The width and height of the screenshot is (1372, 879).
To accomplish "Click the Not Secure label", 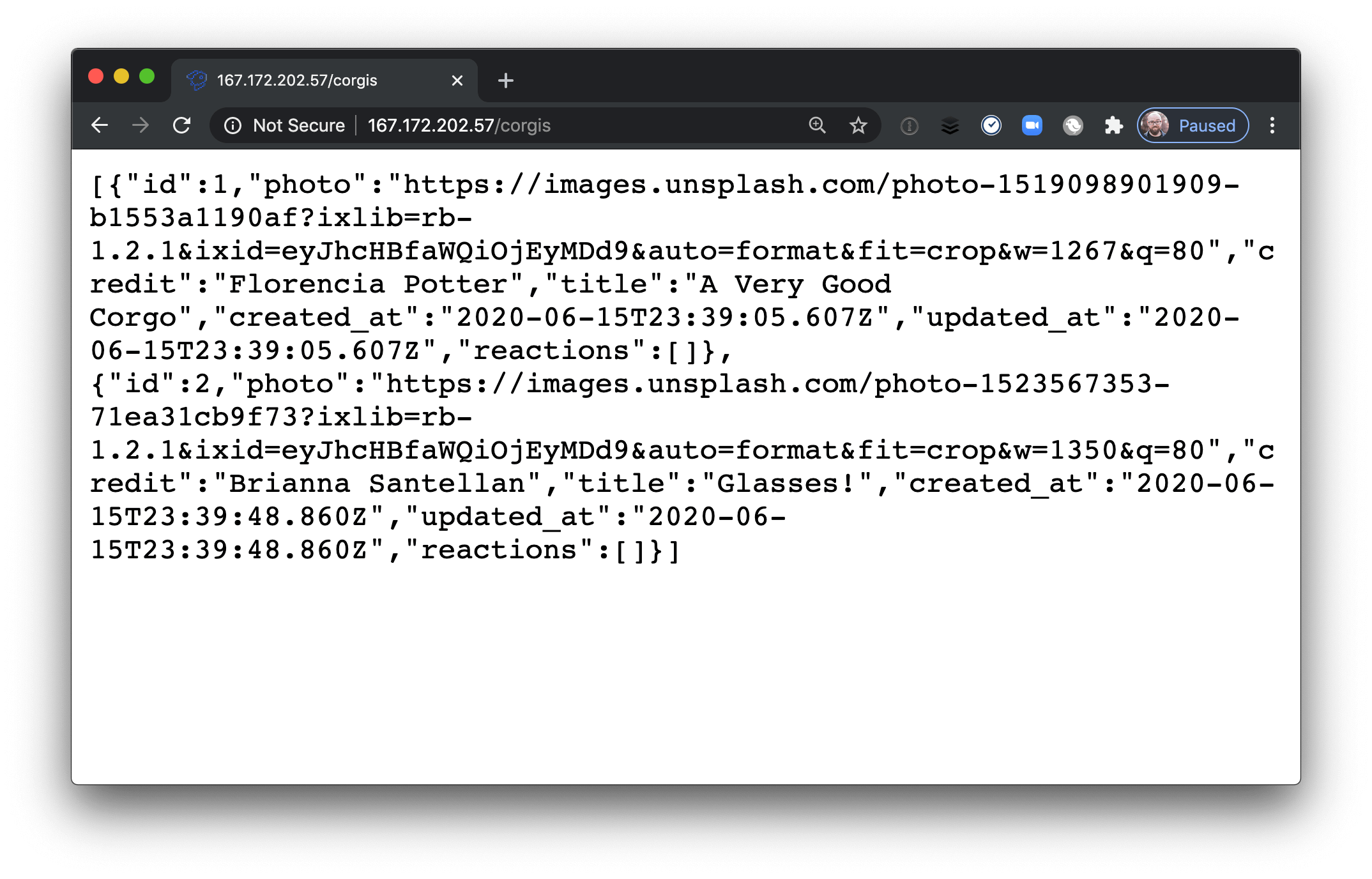I will [298, 126].
